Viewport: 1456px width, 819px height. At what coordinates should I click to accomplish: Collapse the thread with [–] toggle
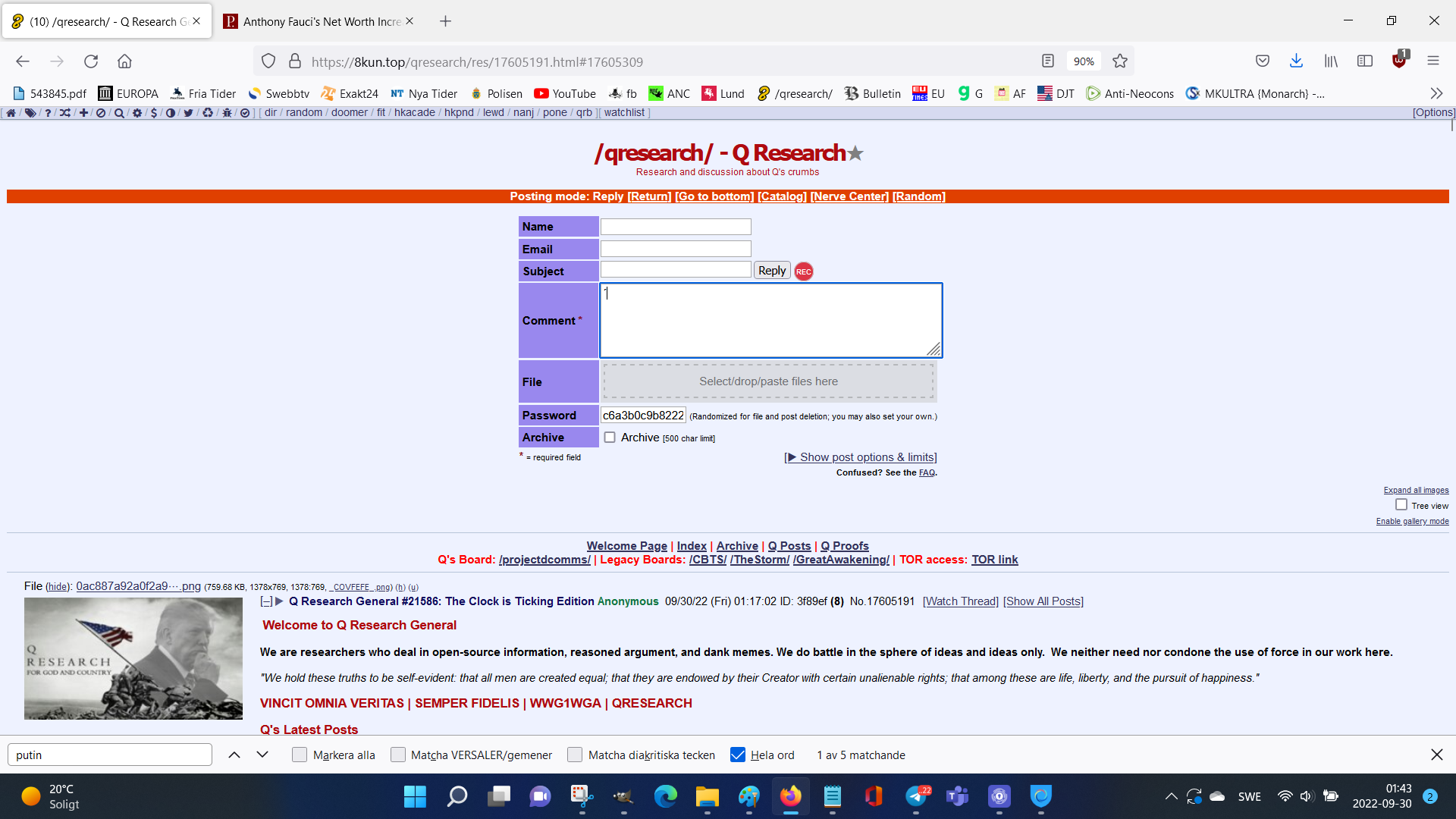click(x=266, y=602)
